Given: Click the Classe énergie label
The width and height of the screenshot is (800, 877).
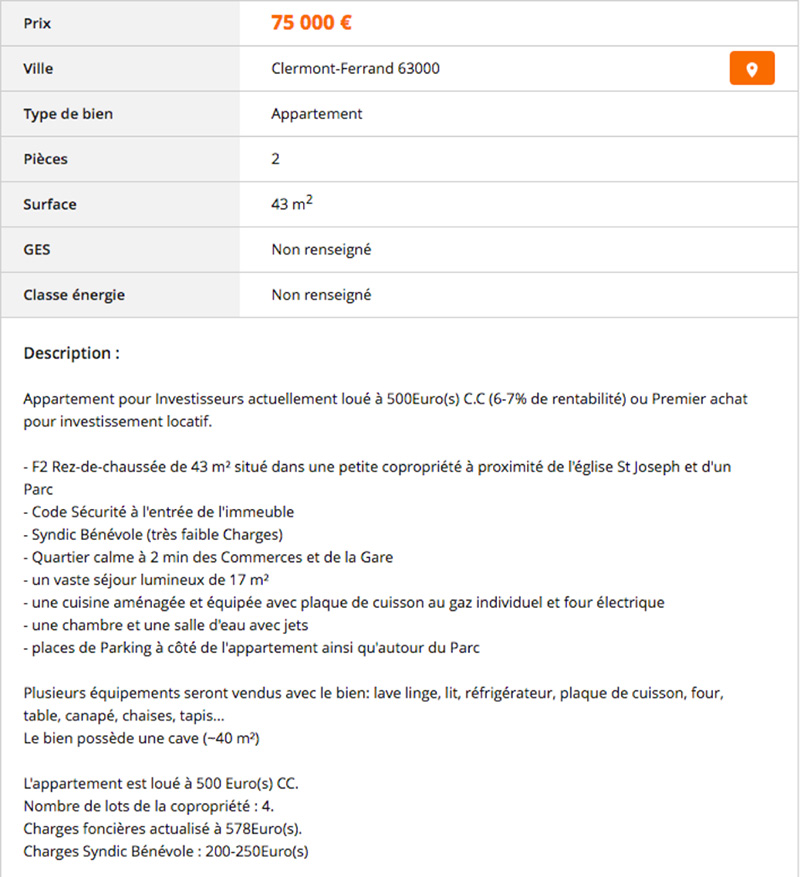Looking at the screenshot, I should (x=74, y=295).
